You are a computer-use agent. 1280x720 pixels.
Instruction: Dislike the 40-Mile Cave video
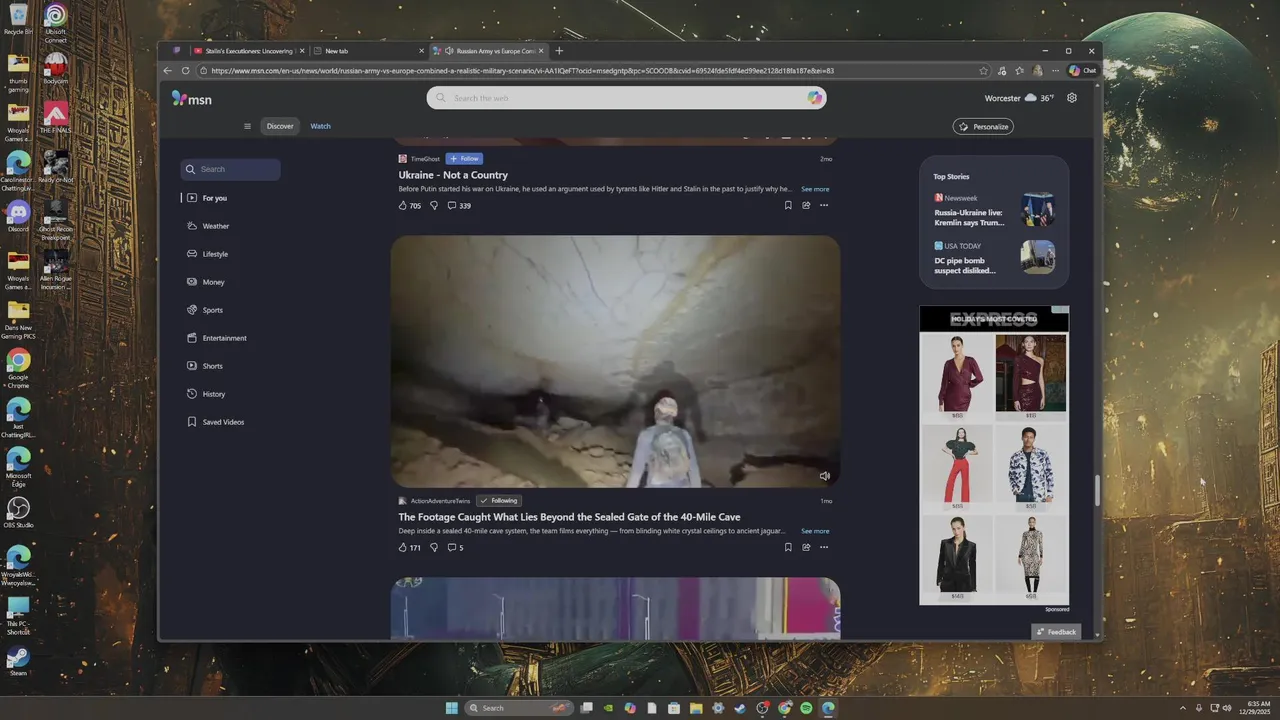[x=434, y=547]
